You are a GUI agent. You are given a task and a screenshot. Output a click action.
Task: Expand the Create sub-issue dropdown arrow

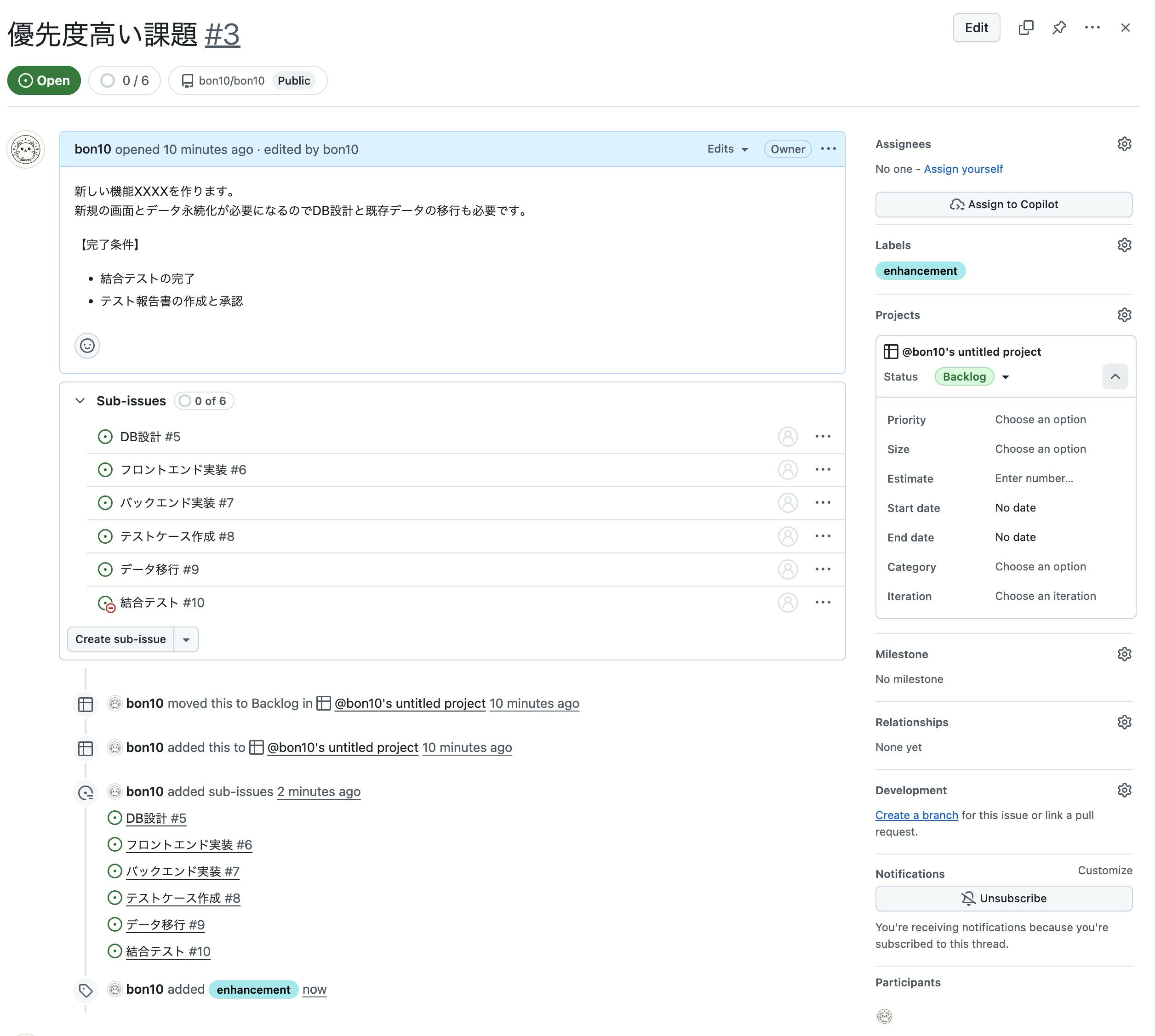[186, 639]
